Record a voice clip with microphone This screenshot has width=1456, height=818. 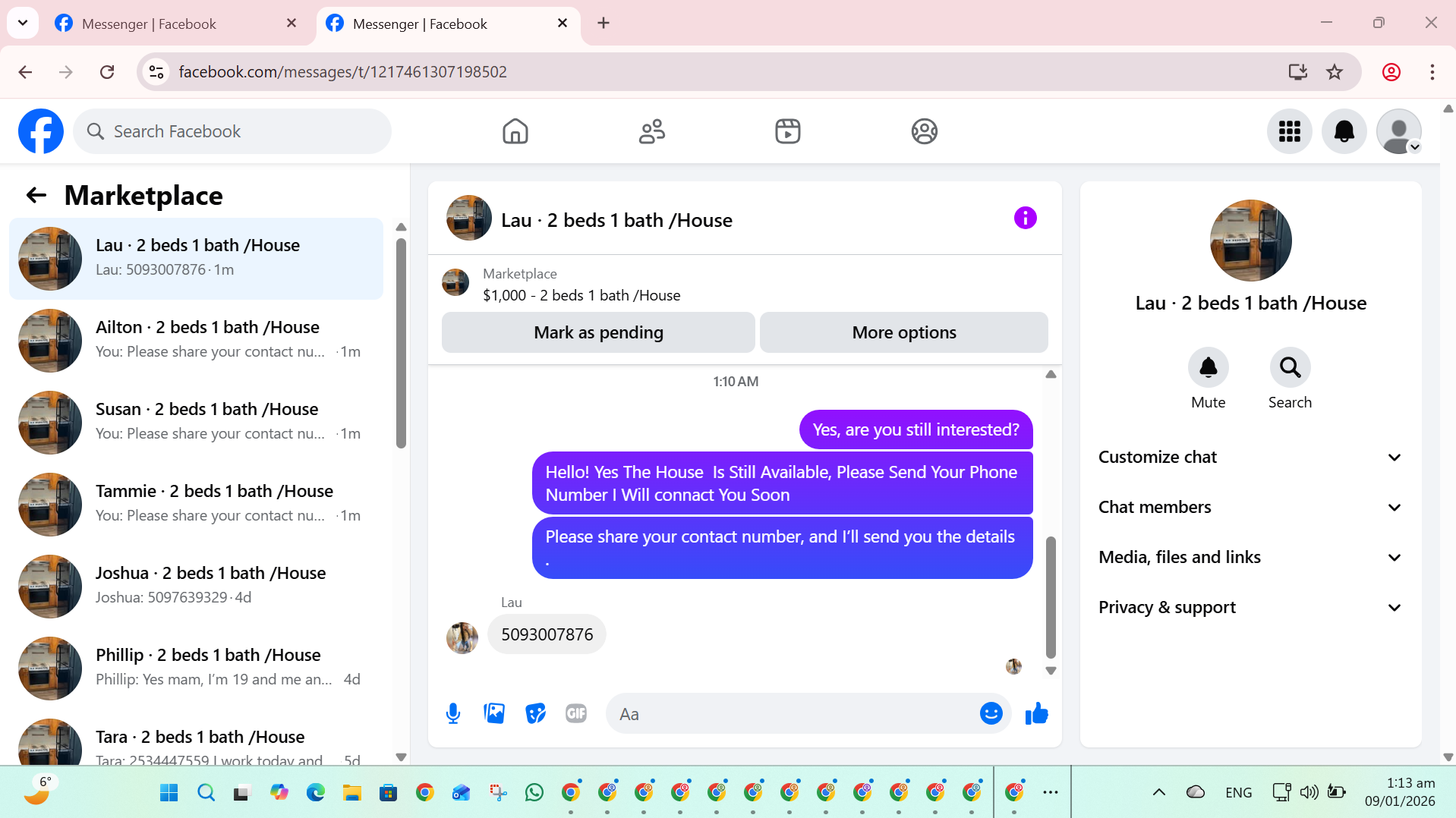click(x=453, y=713)
